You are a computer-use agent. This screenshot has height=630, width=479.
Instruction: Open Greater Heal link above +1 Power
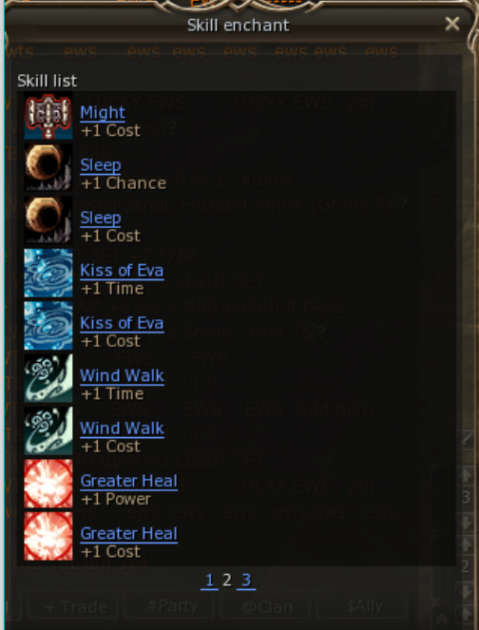pos(129,481)
